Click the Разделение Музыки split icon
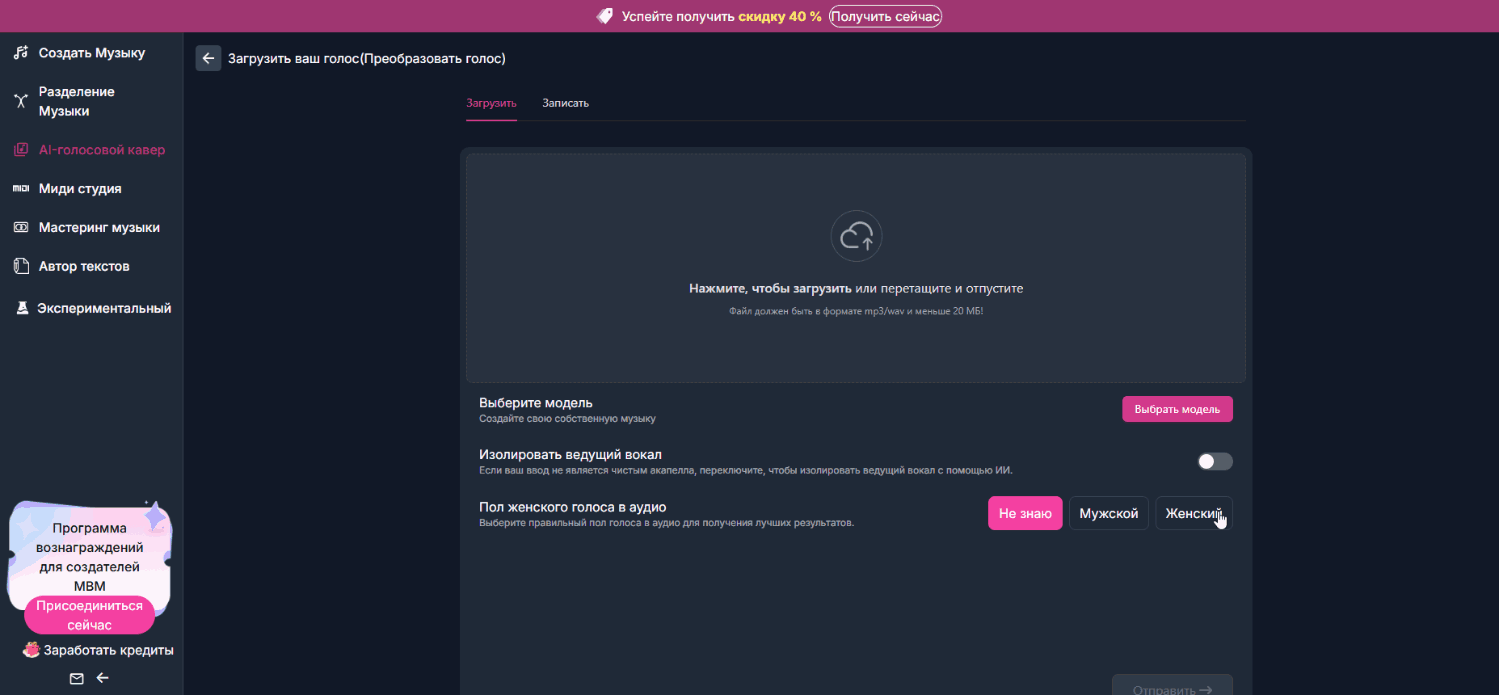Image resolution: width=1499 pixels, height=695 pixels. tap(21, 101)
